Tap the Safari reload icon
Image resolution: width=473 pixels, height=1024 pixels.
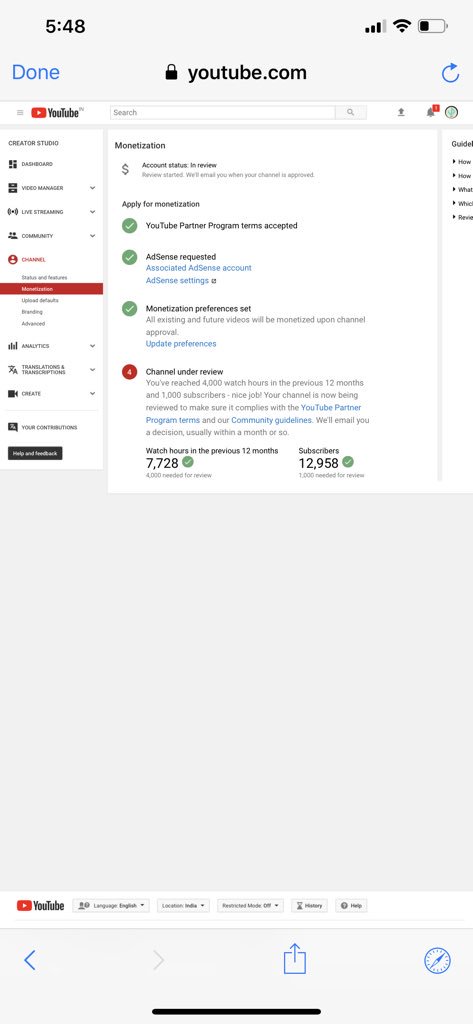coord(450,72)
